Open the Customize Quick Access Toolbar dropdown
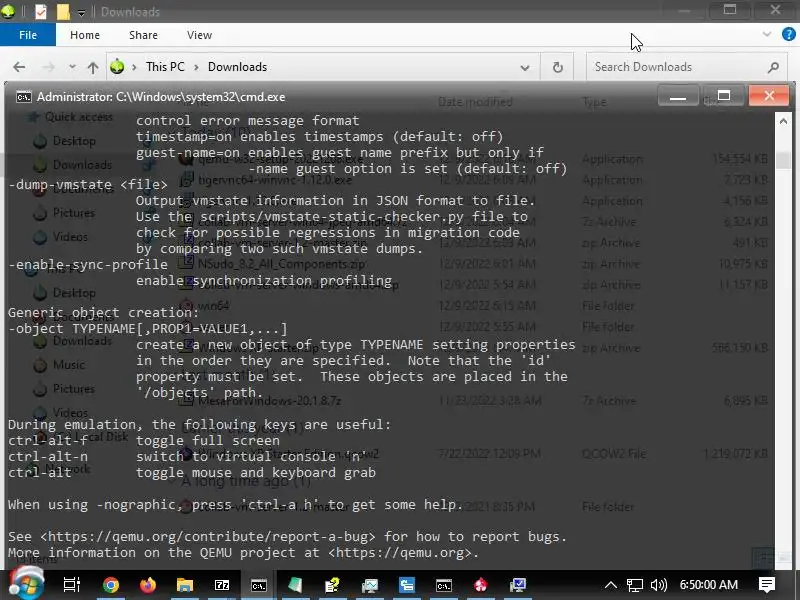The height and width of the screenshot is (600, 800). [x=81, y=12]
